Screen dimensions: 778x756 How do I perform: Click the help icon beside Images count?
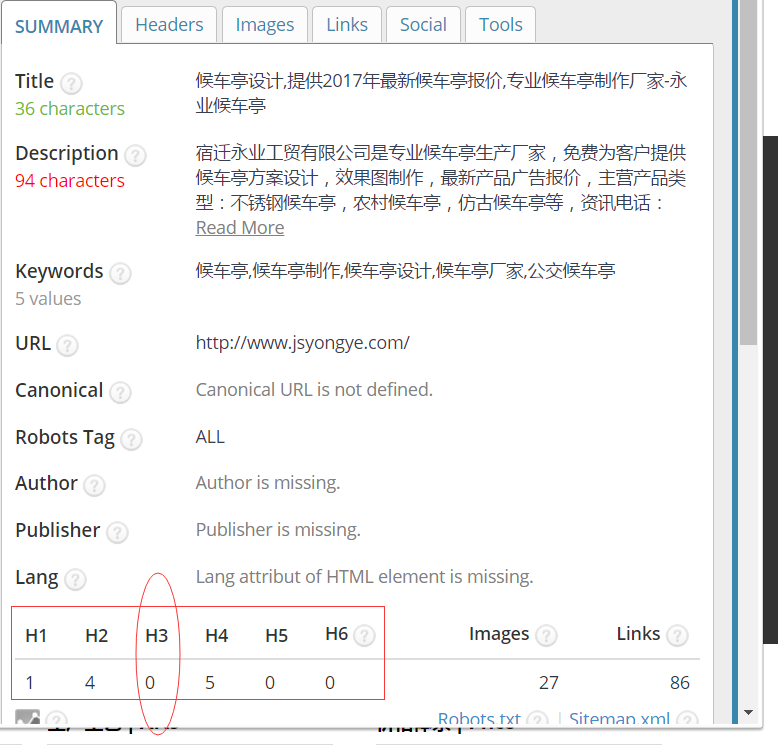click(546, 636)
